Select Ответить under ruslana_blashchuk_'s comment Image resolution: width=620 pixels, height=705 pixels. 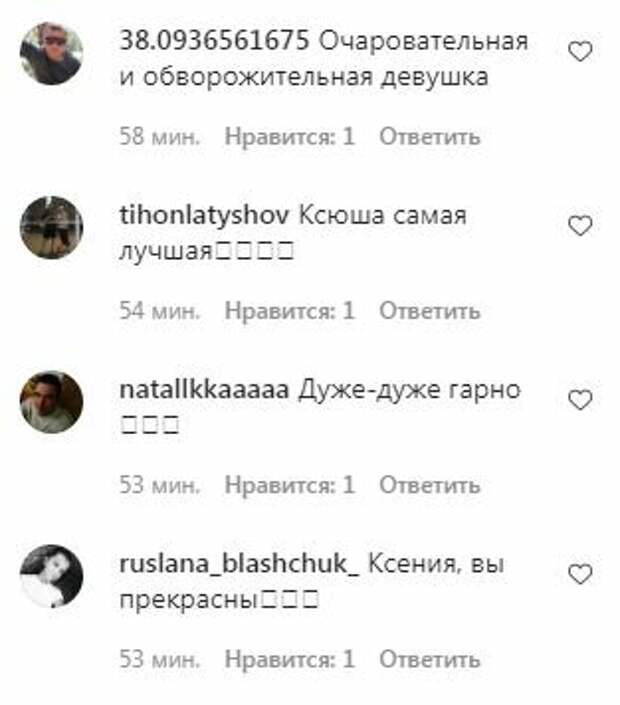(430, 659)
